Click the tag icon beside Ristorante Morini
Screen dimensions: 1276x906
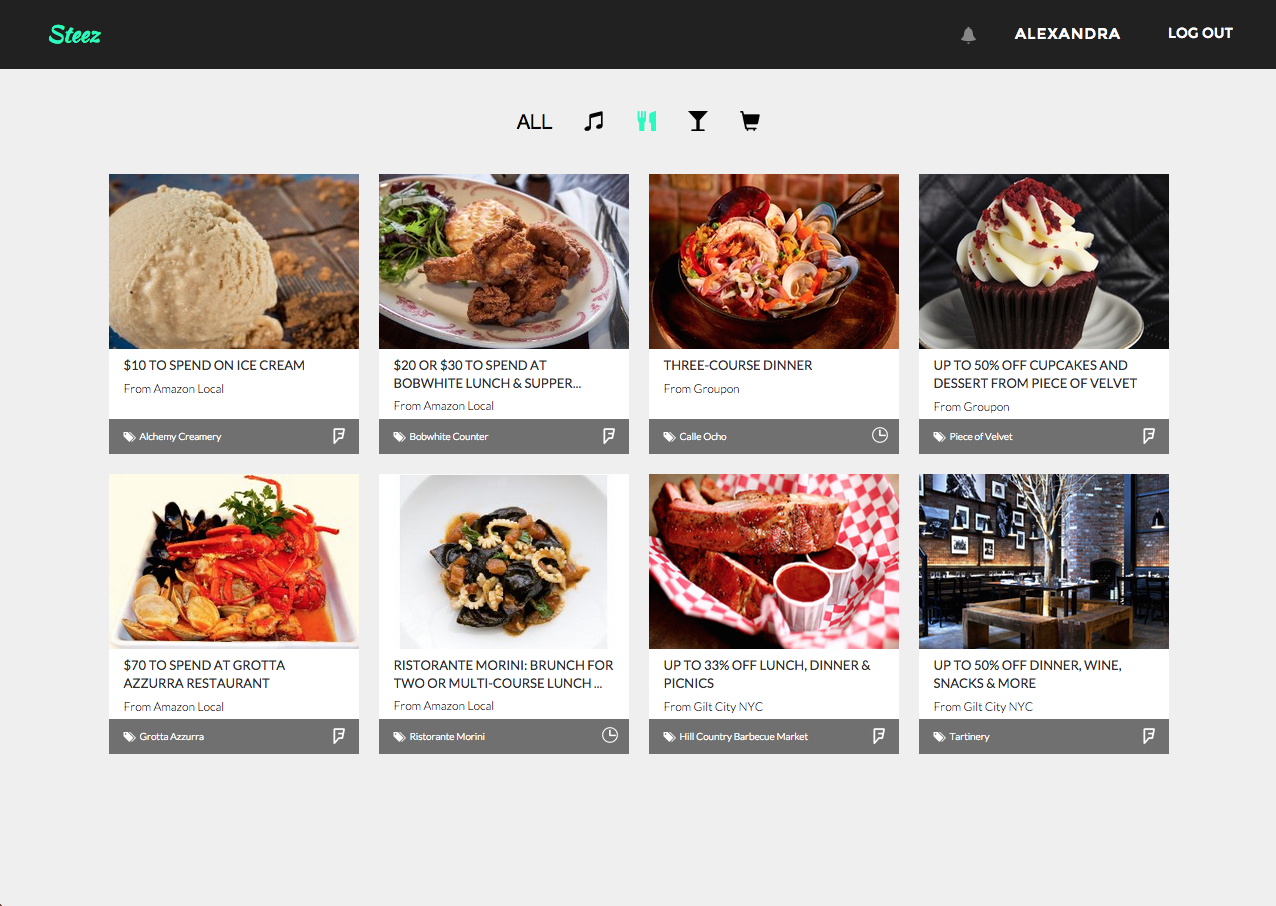tap(399, 737)
